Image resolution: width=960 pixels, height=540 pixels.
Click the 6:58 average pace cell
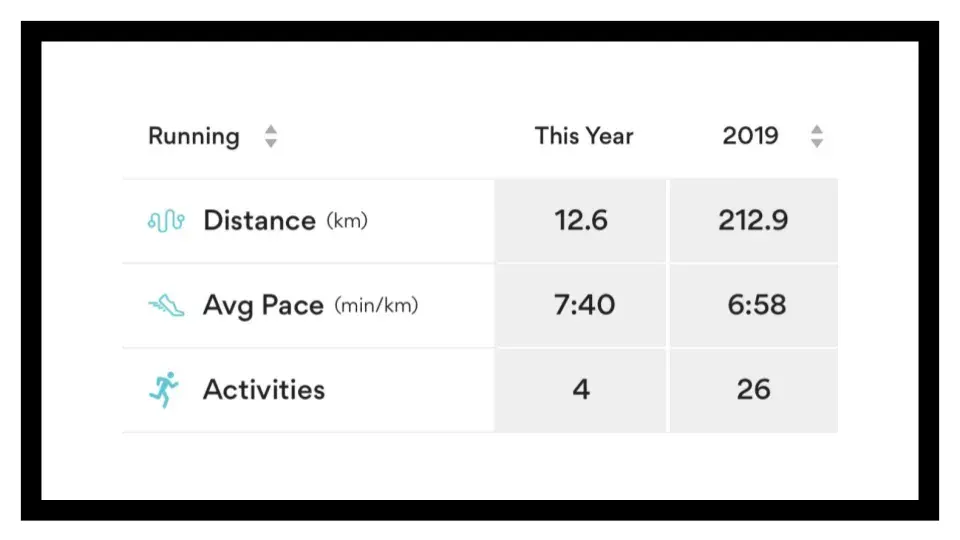pyautogui.click(x=754, y=306)
